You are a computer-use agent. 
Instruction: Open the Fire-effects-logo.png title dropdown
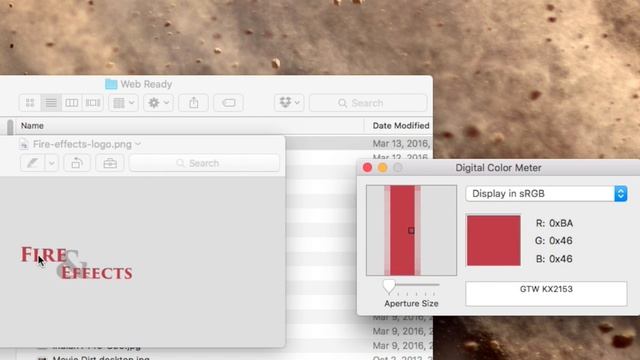138,144
